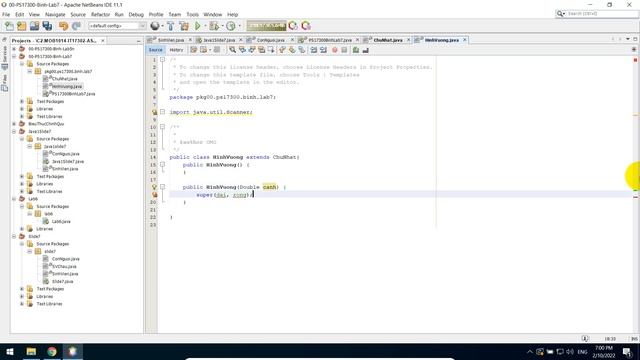Click the Save All toolbar icon
The height and width of the screenshot is (360, 640).
(47, 26)
